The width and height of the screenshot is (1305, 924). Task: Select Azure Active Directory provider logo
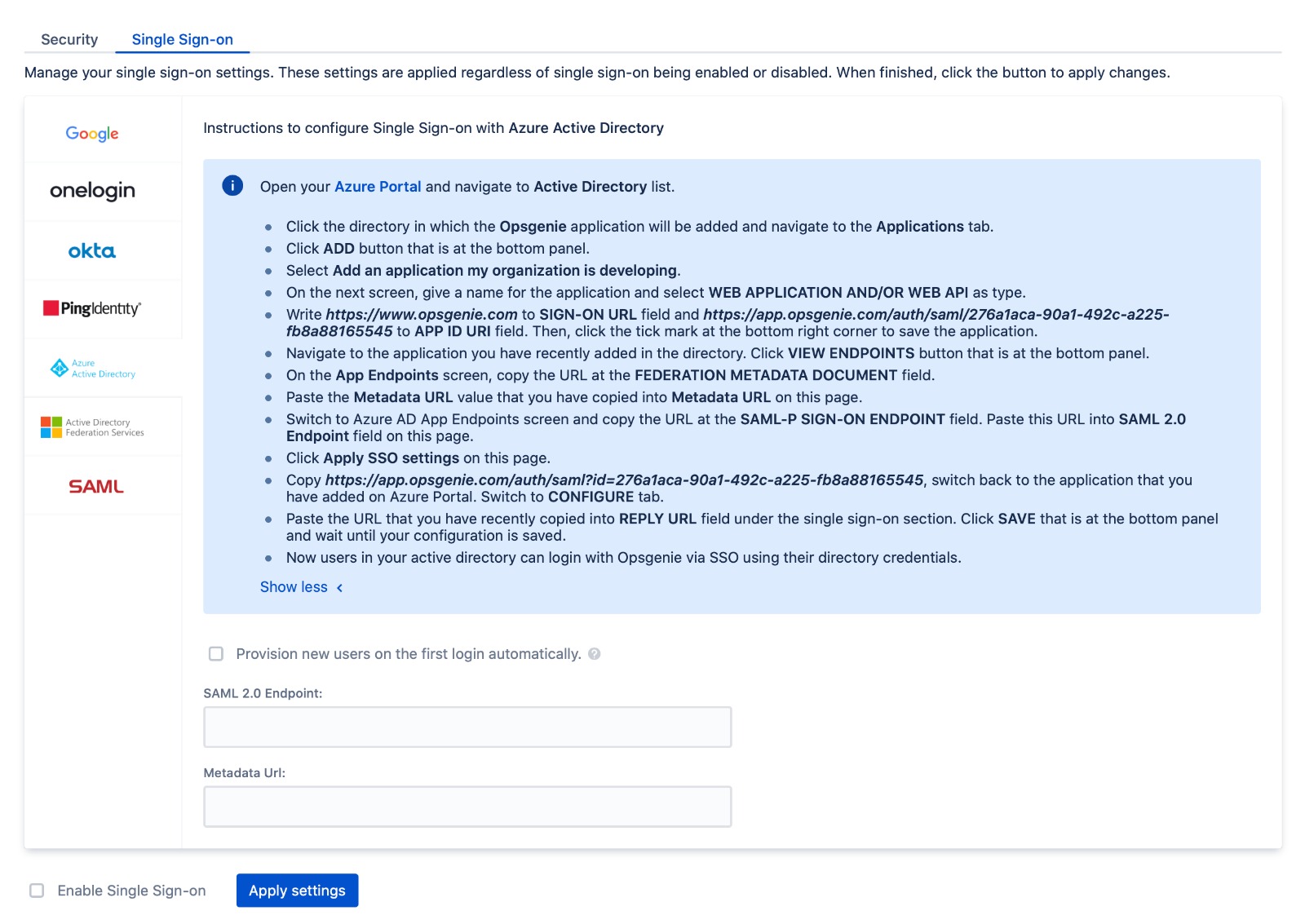[x=92, y=369]
